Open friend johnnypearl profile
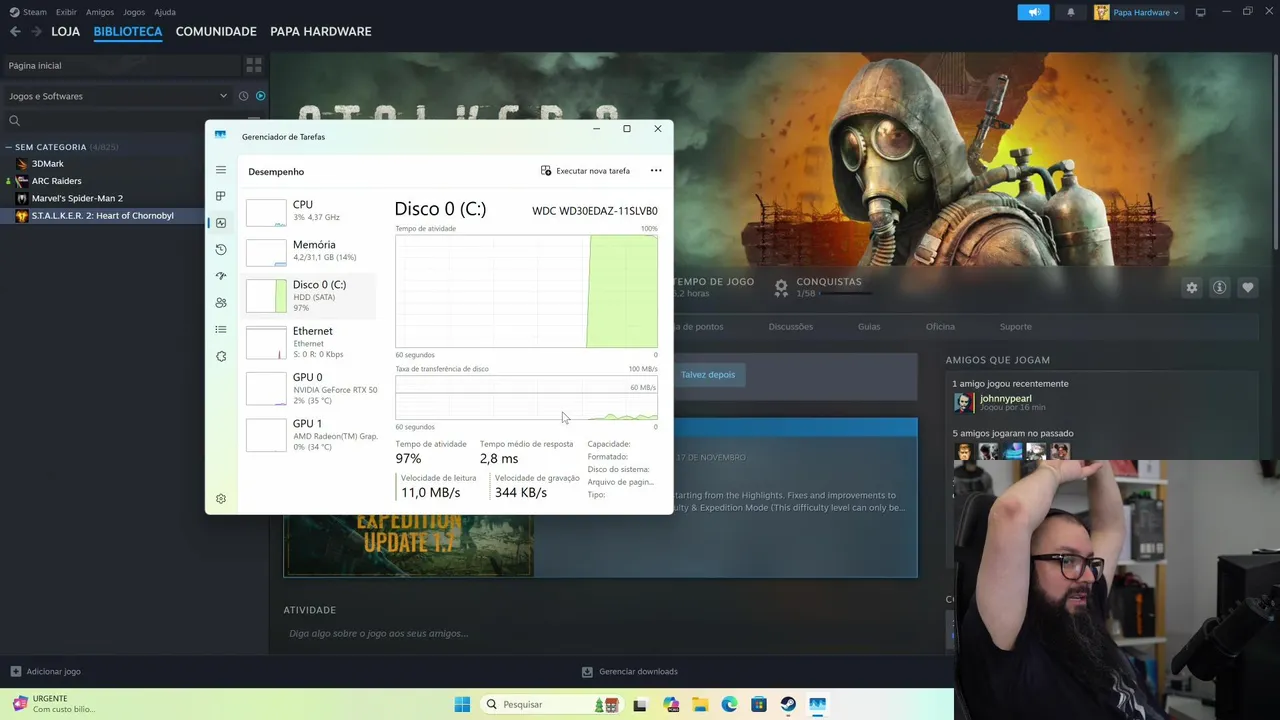This screenshot has height=720, width=1280. click(1006, 399)
